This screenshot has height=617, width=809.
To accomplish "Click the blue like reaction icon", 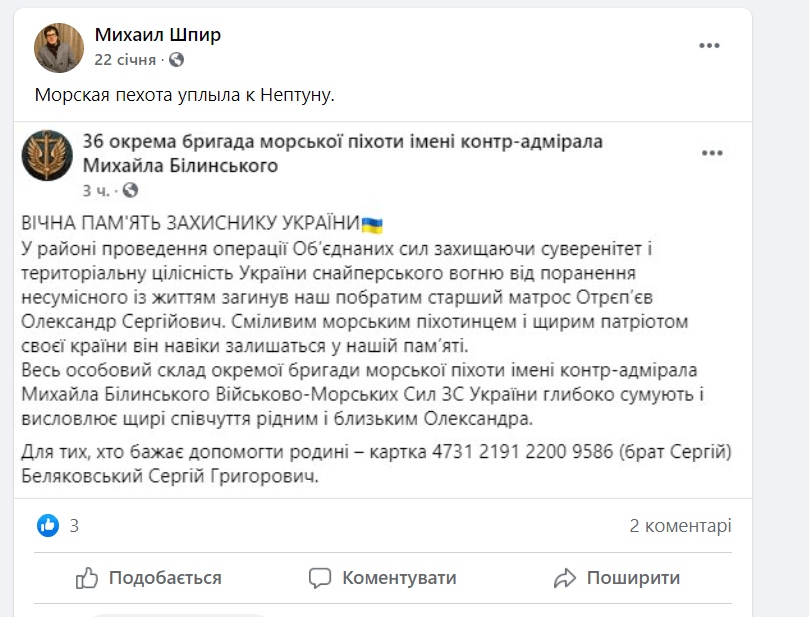I will click(48, 525).
